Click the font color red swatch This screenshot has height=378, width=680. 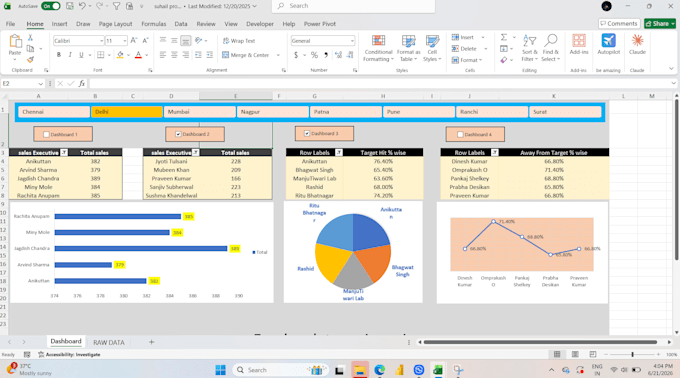pos(138,55)
